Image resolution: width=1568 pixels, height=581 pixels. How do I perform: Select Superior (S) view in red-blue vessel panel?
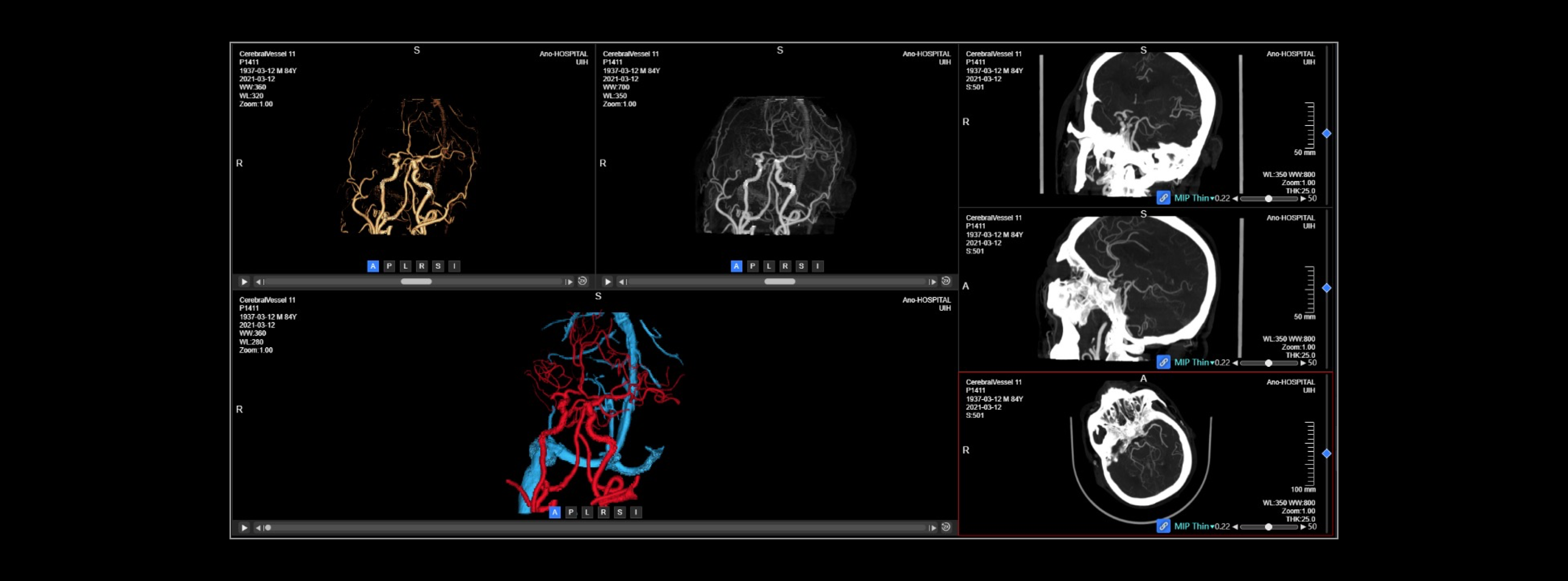point(620,512)
